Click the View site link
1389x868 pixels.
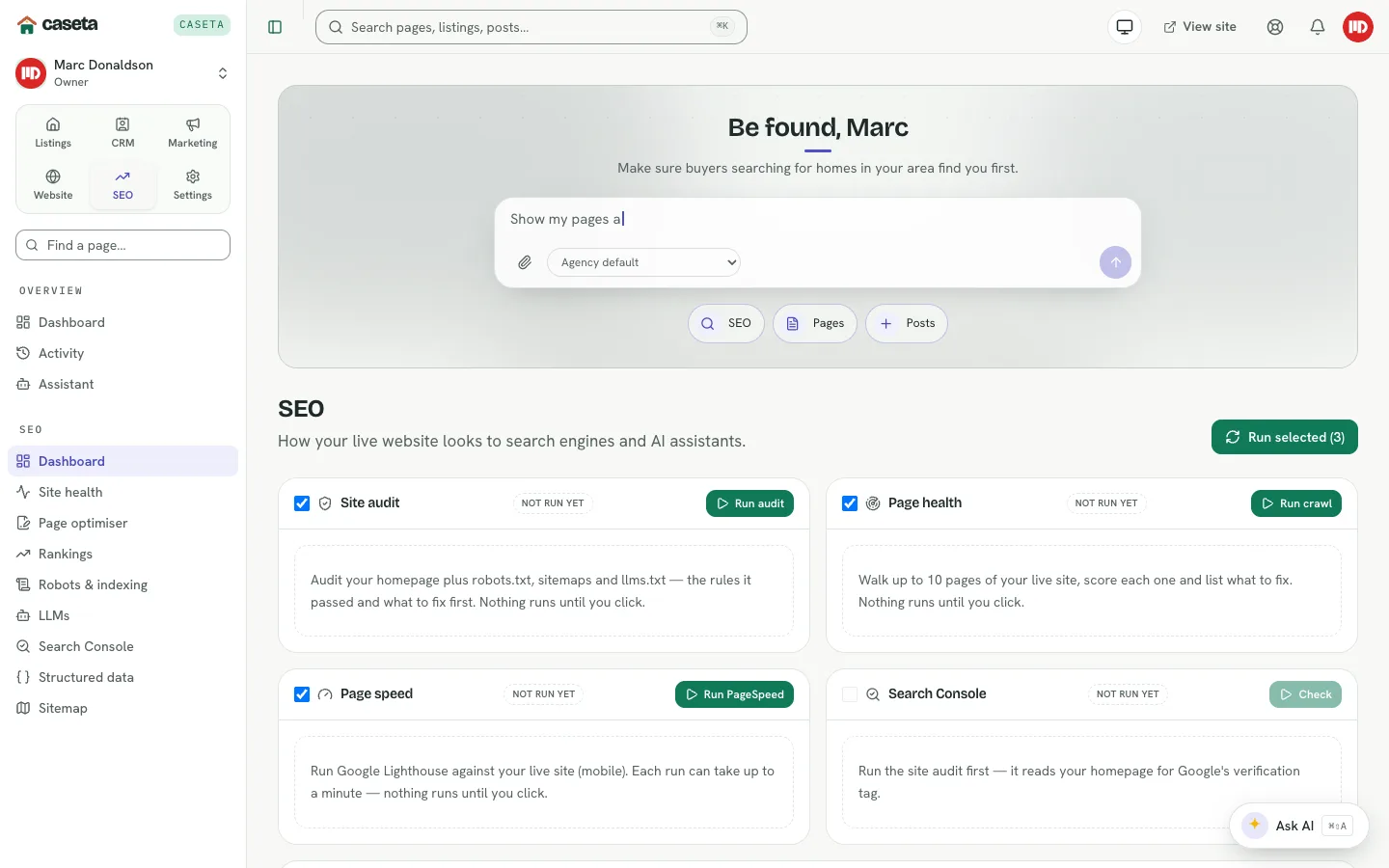[1200, 27]
